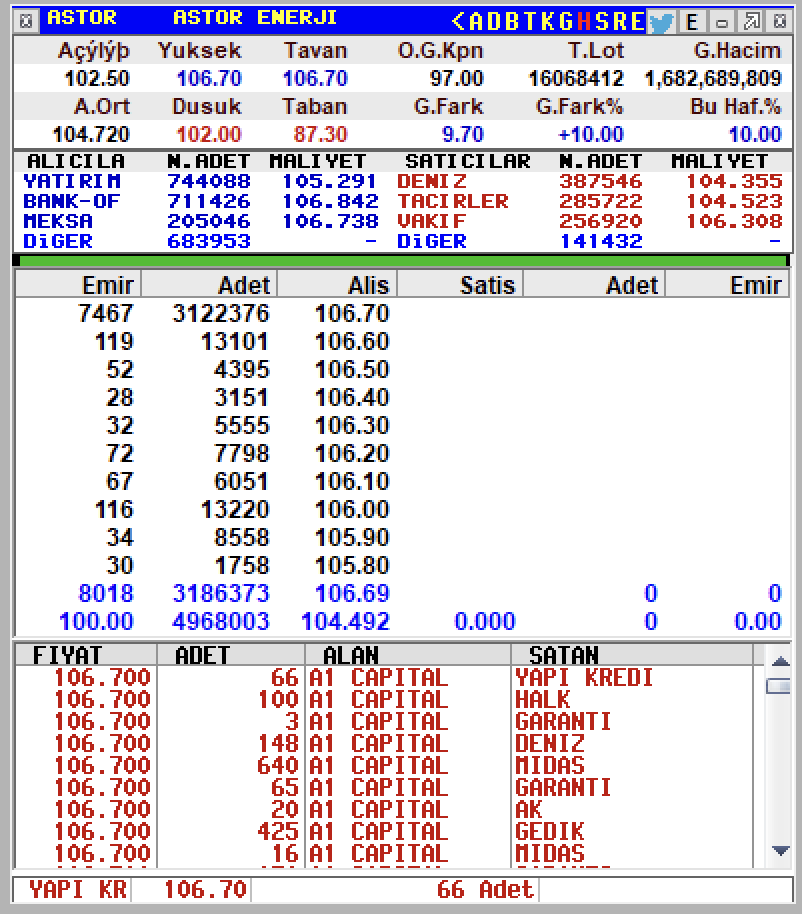Select the 'G' letter shortcut in the title bar
802x914 pixels.
click(x=566, y=22)
